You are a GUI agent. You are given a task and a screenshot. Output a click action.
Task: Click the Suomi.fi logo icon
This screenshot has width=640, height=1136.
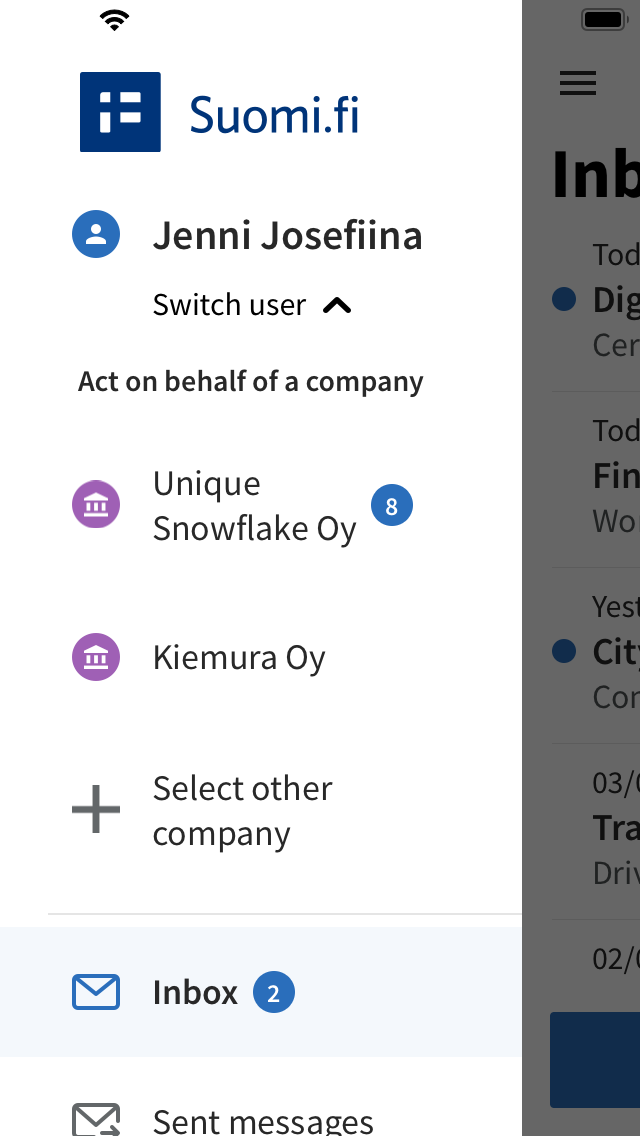[x=120, y=112]
